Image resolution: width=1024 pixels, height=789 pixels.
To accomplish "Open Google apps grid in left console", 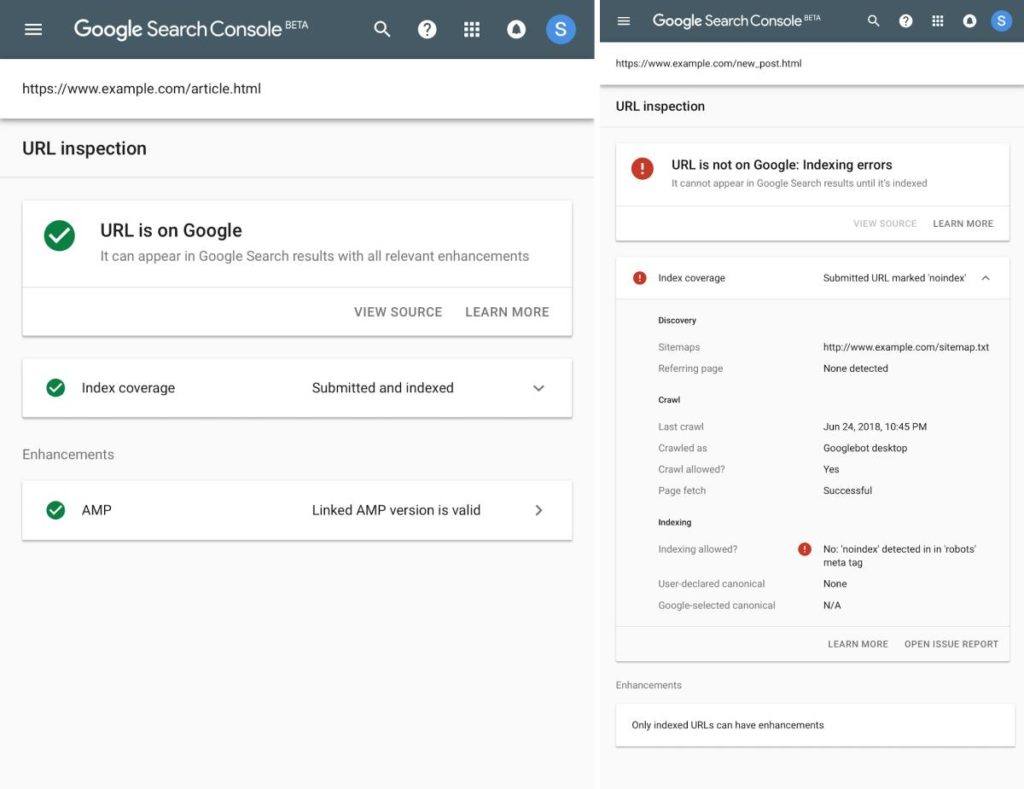I will [472, 29].
